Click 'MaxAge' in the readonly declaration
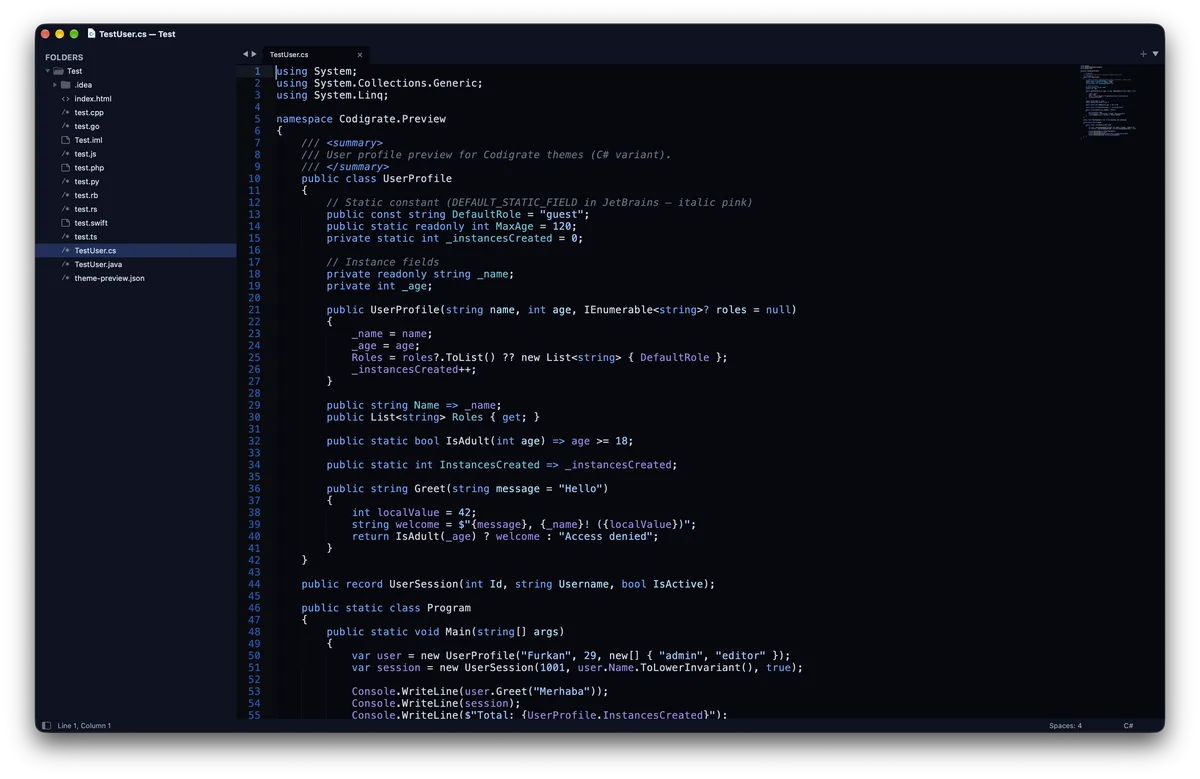The height and width of the screenshot is (779, 1200). (515, 227)
